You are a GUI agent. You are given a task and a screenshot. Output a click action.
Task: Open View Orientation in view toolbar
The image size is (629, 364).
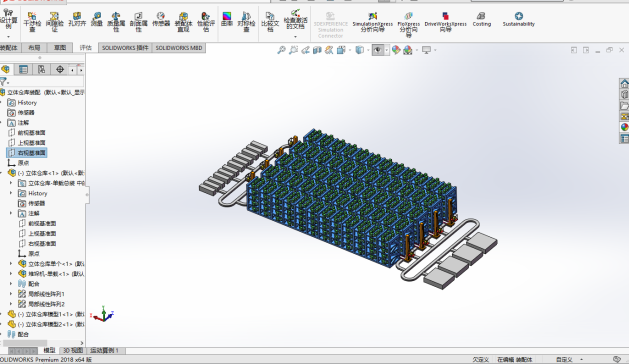(x=341, y=50)
